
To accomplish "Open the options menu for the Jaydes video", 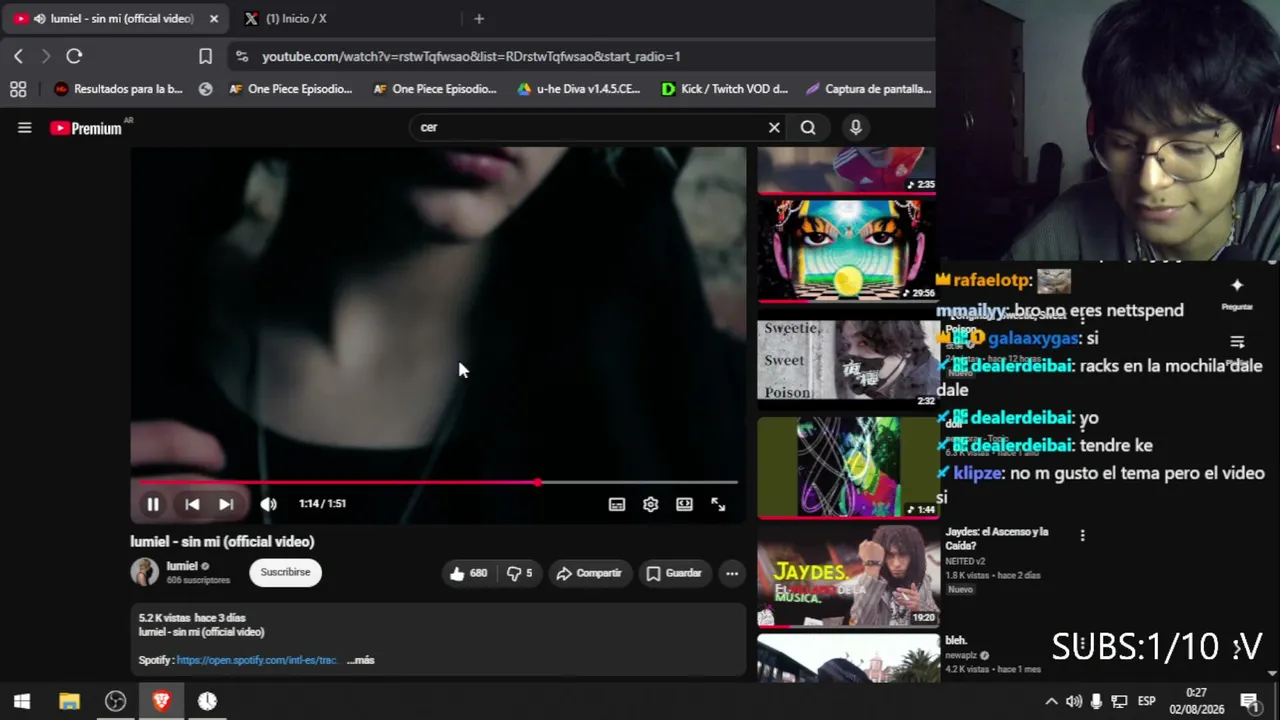I will (1082, 536).
